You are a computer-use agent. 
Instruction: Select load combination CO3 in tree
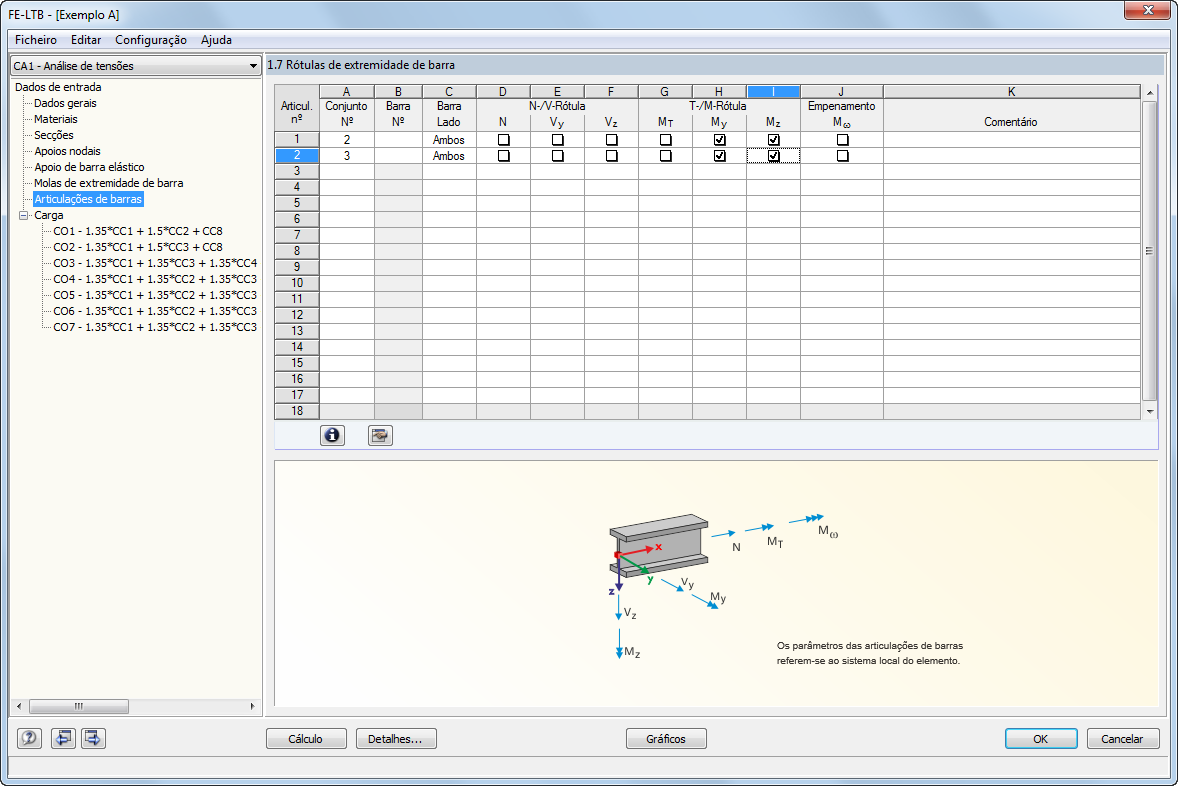click(x=155, y=263)
